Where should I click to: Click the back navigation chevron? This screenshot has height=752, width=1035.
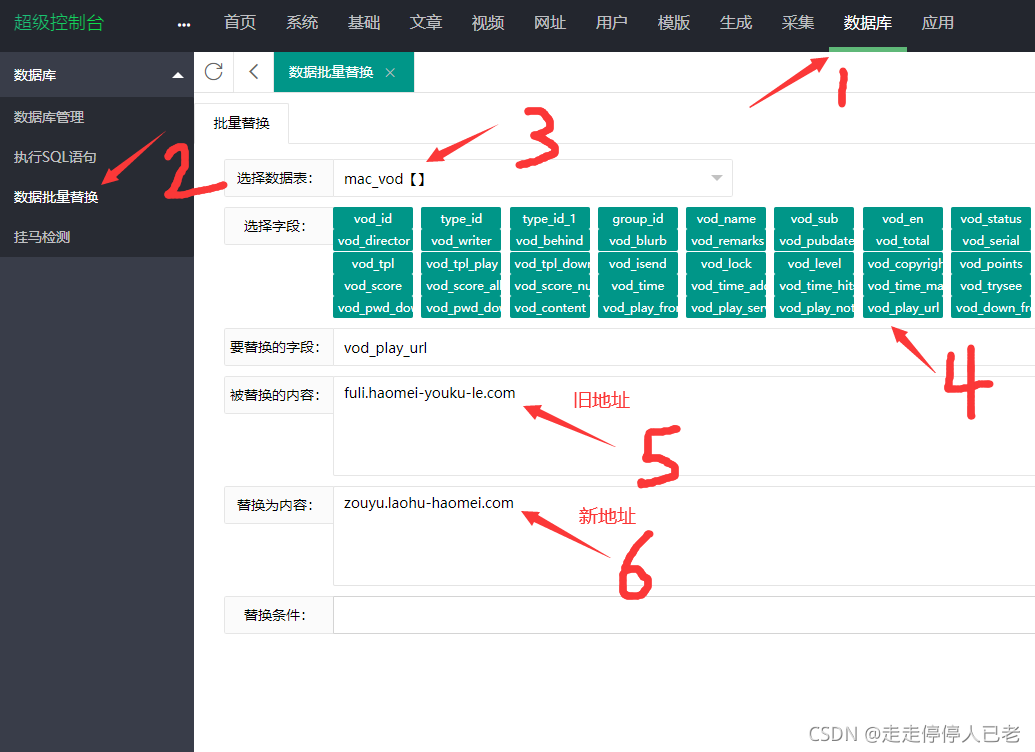point(252,71)
